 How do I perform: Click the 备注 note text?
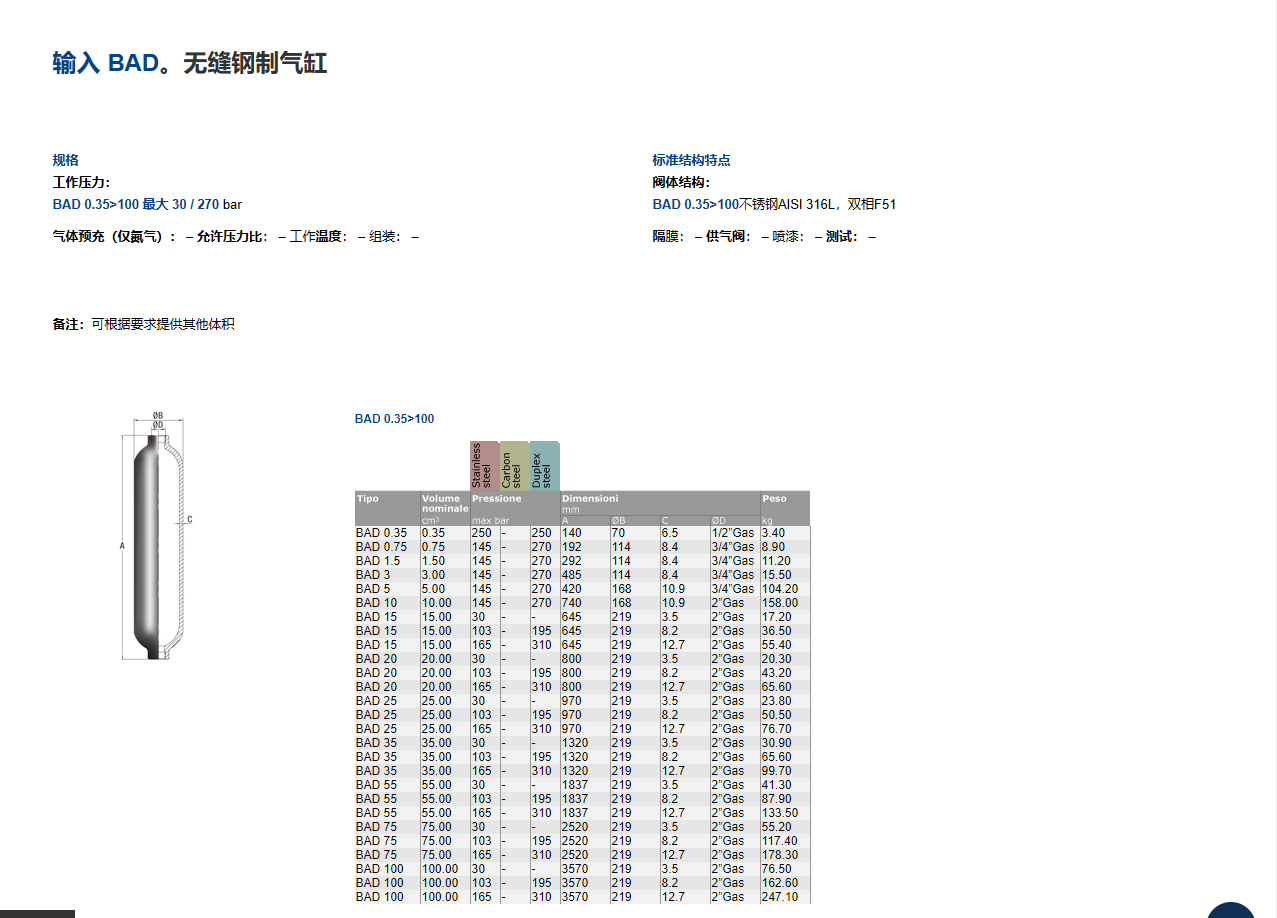(x=143, y=324)
